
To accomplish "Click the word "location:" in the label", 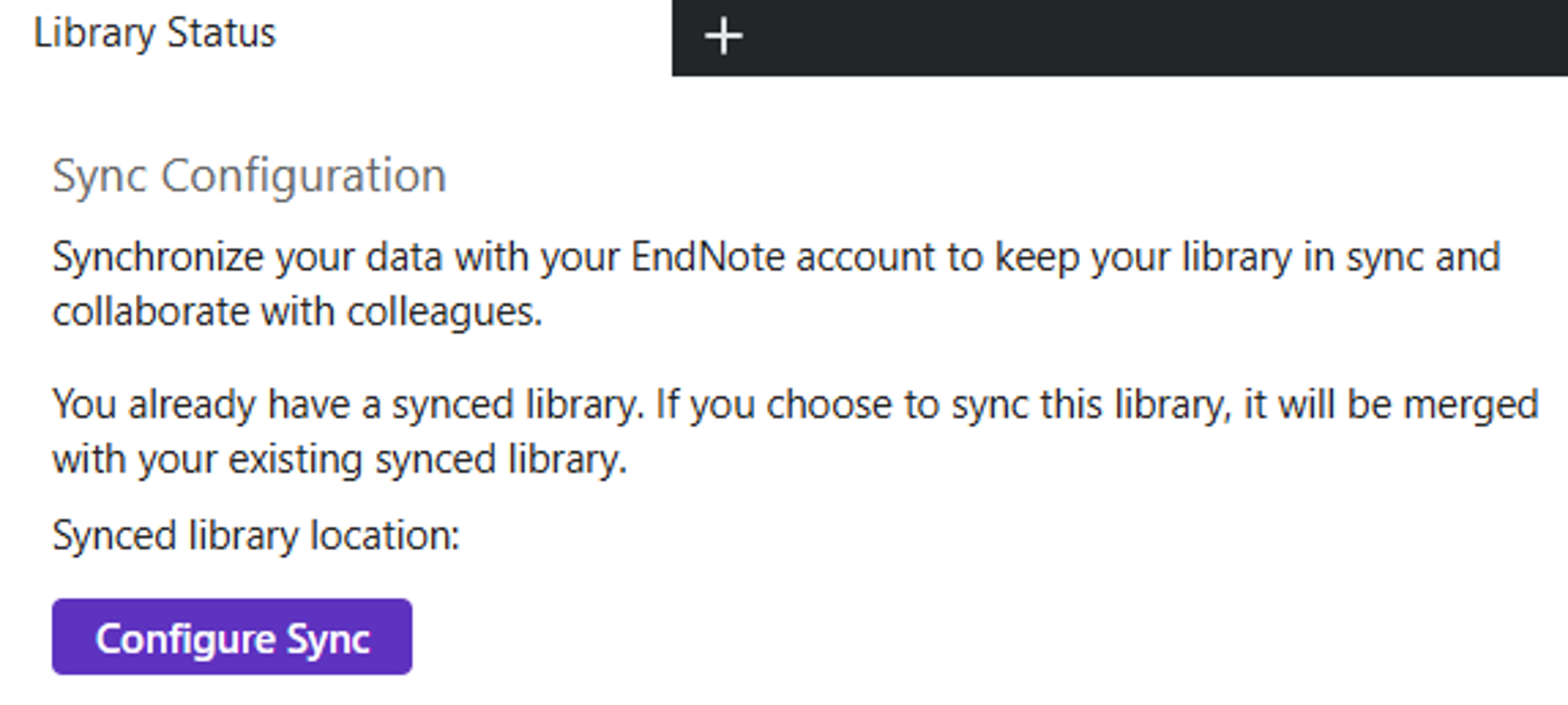I will 385,536.
